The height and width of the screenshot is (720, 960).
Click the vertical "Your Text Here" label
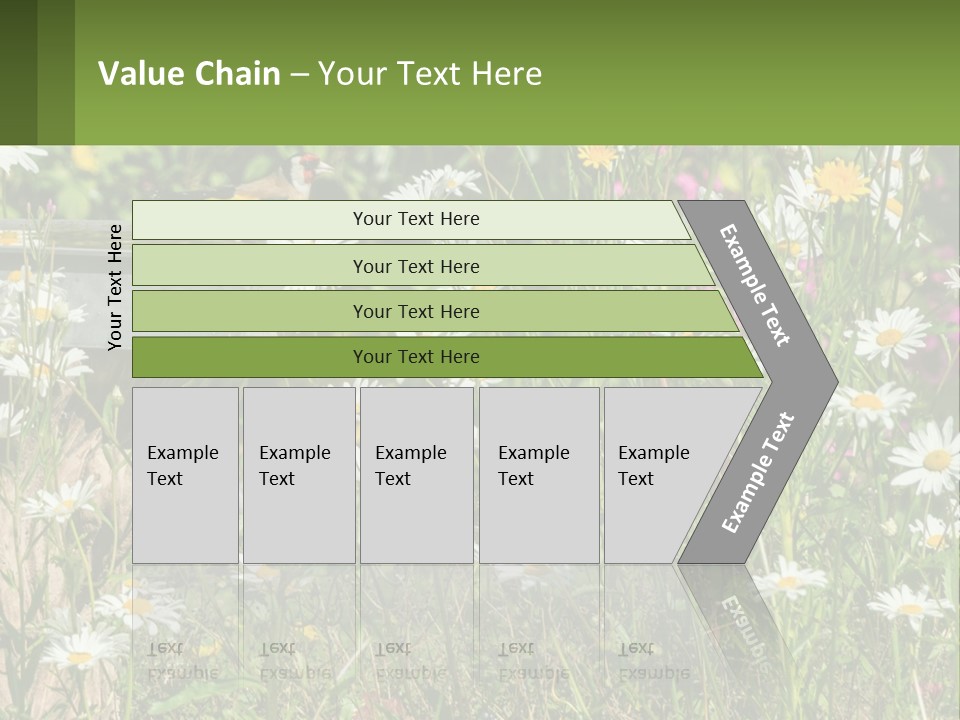click(x=115, y=287)
